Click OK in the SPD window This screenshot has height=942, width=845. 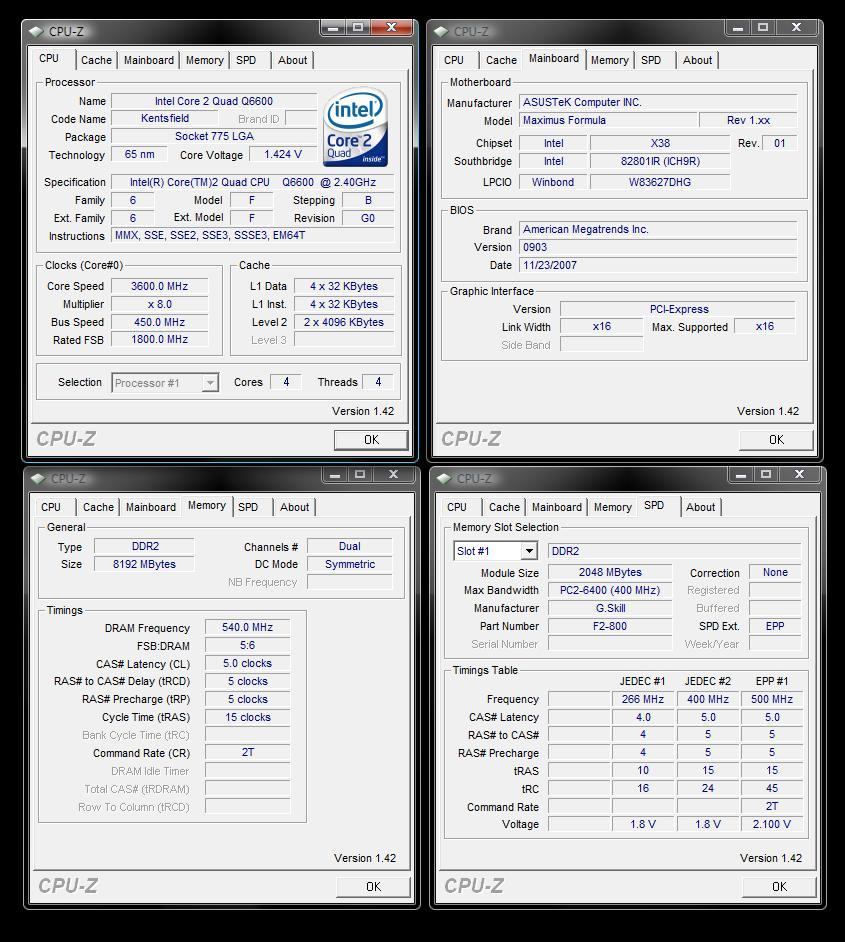(x=779, y=887)
